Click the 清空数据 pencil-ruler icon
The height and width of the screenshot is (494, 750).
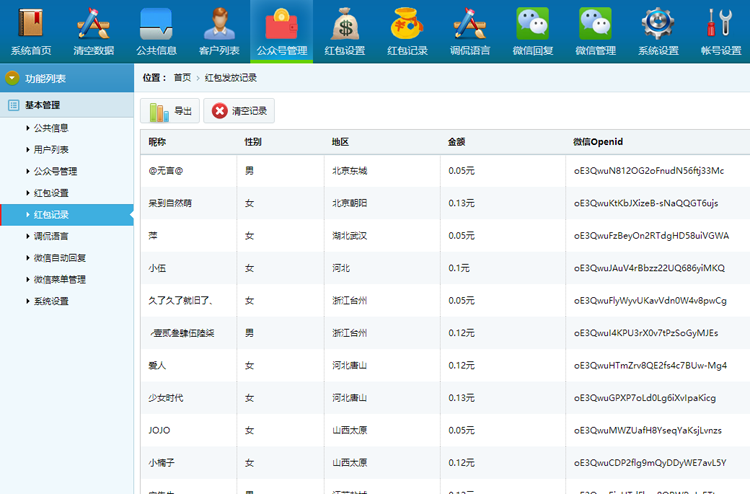tap(94, 23)
